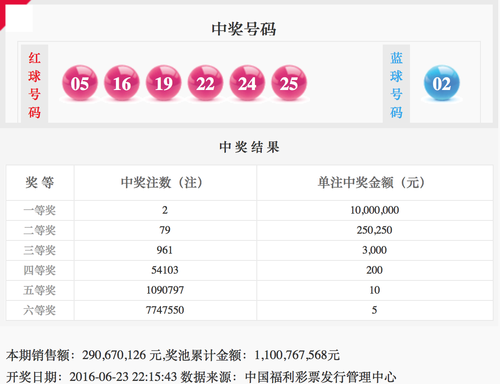Click the red ball numbered 25
Image resolution: width=500 pixels, height=384 pixels.
289,83
